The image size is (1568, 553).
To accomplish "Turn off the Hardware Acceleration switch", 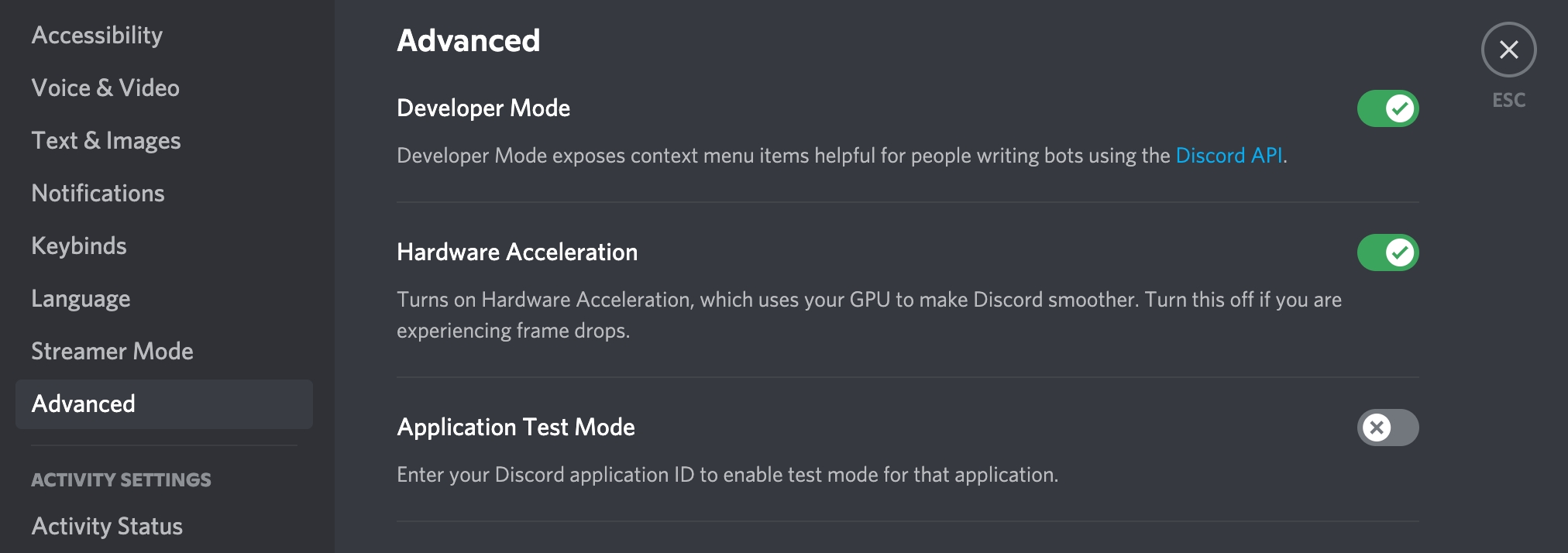I will pos(1387,252).
